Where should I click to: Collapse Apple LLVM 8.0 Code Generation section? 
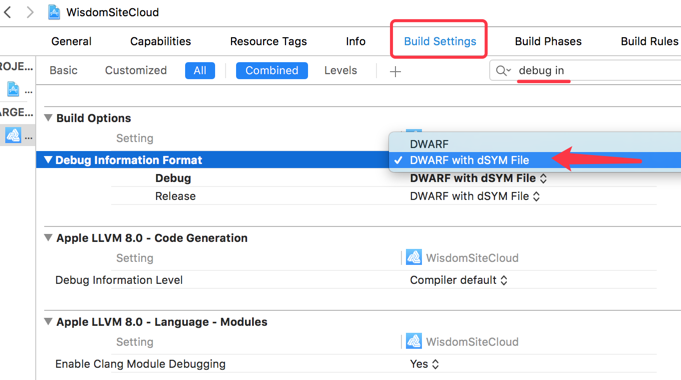click(x=48, y=238)
